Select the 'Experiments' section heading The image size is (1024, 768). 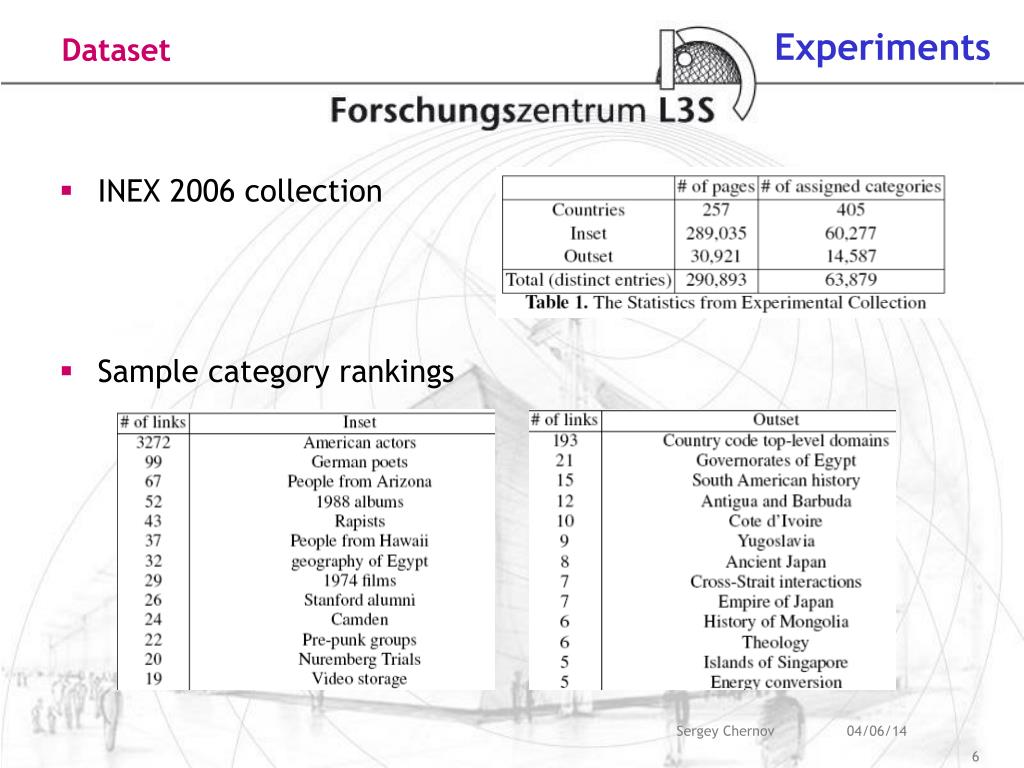tap(882, 48)
